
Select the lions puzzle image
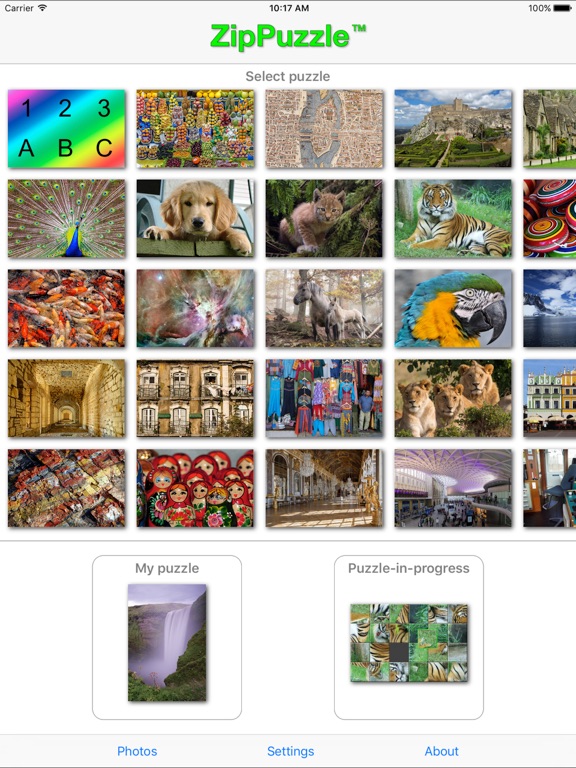[453, 398]
